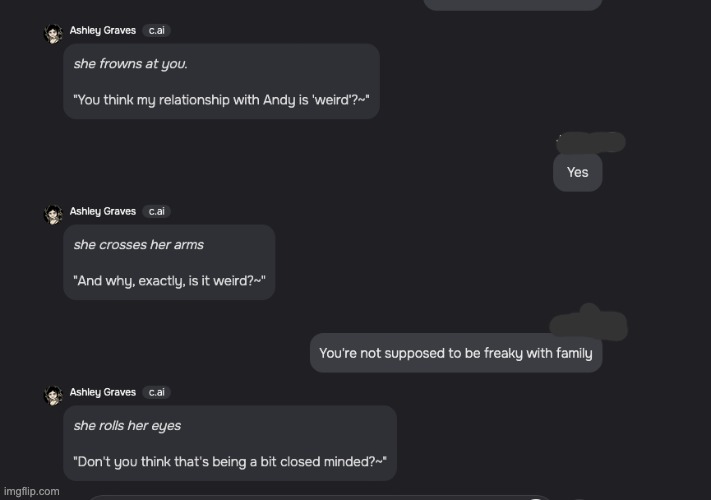
Task: Click the c.ai badge above 'she rolls her eyes'
Action: click(156, 392)
